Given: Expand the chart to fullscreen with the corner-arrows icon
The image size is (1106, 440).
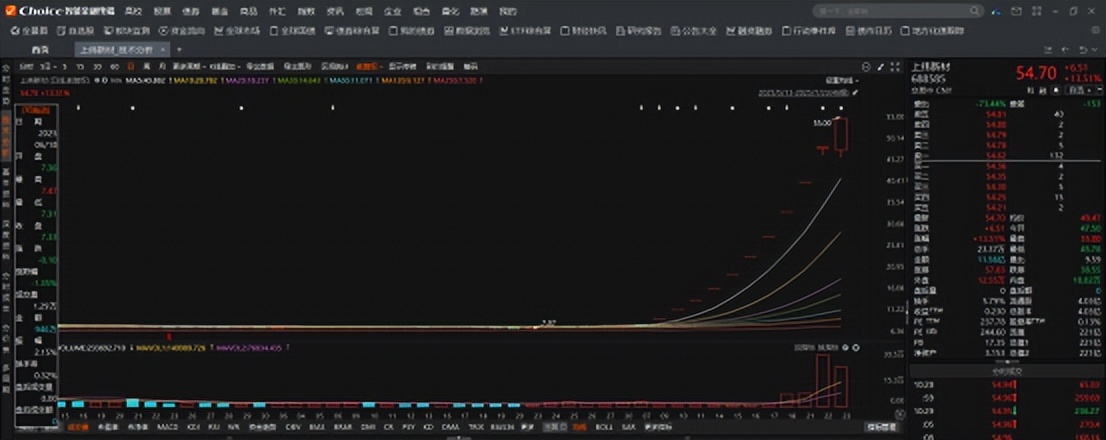Looking at the screenshot, I should coord(895,67).
